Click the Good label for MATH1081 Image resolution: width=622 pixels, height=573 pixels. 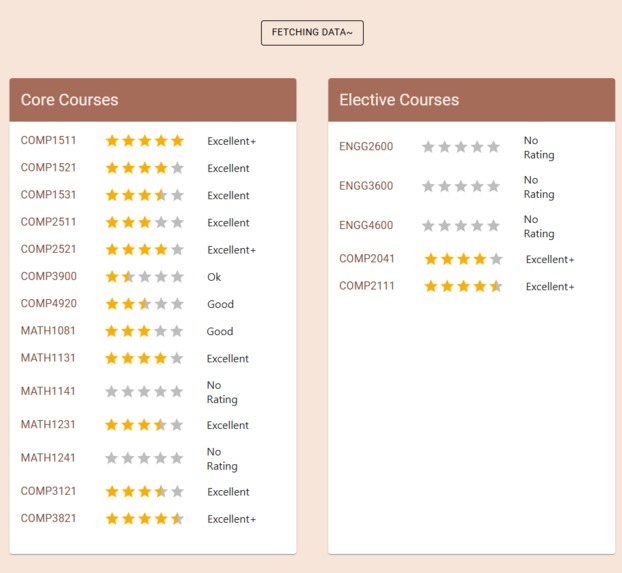pyautogui.click(x=220, y=331)
